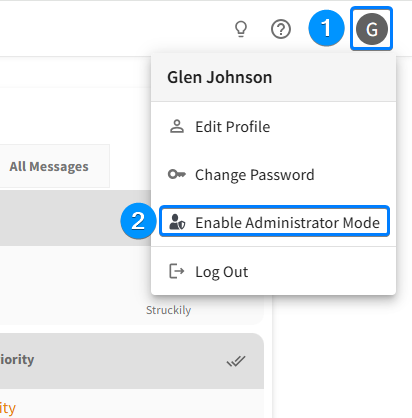Click the administrator shield person icon
The height and width of the screenshot is (418, 412).
177,222
